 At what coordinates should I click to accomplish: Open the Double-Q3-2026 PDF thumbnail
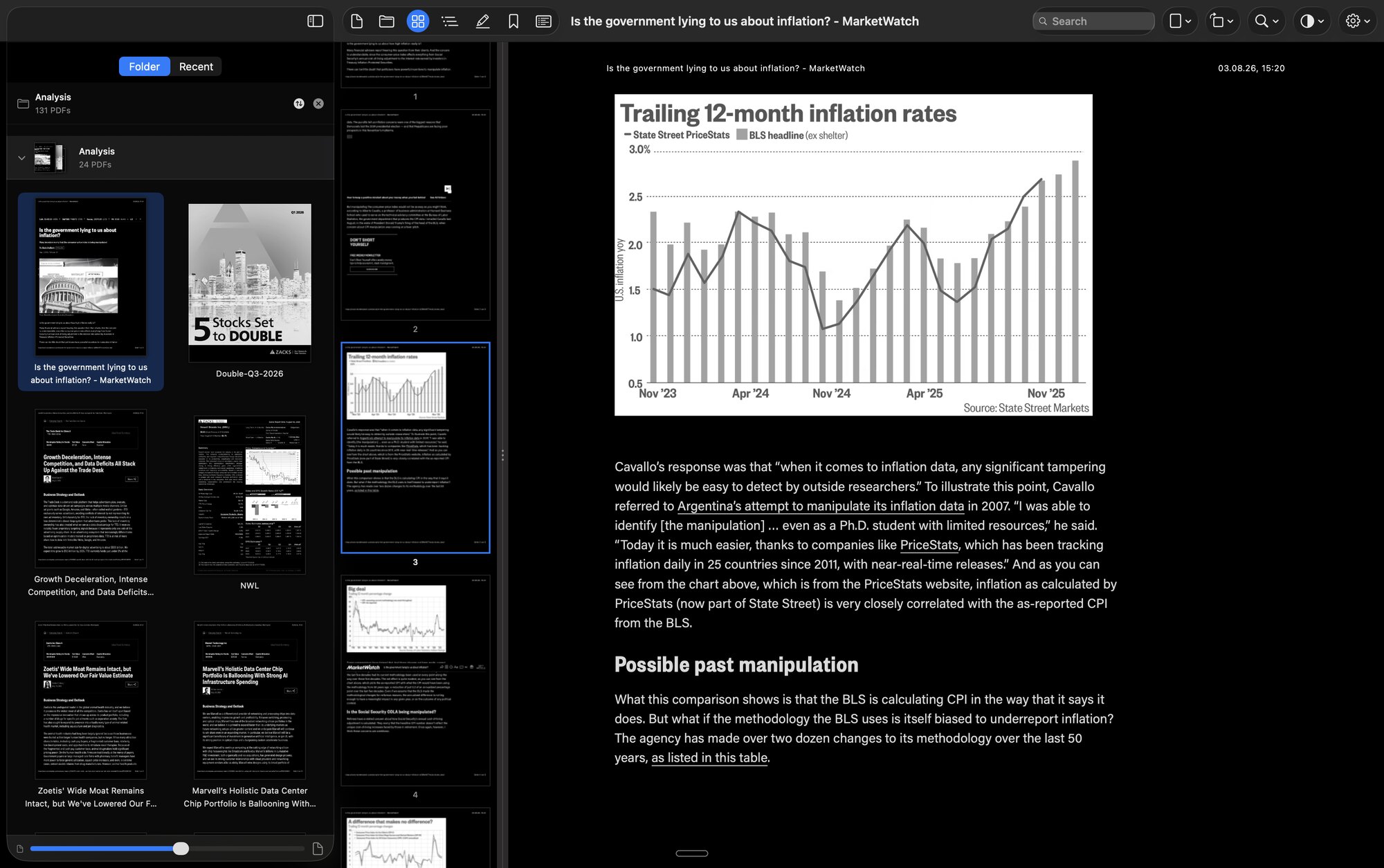250,283
